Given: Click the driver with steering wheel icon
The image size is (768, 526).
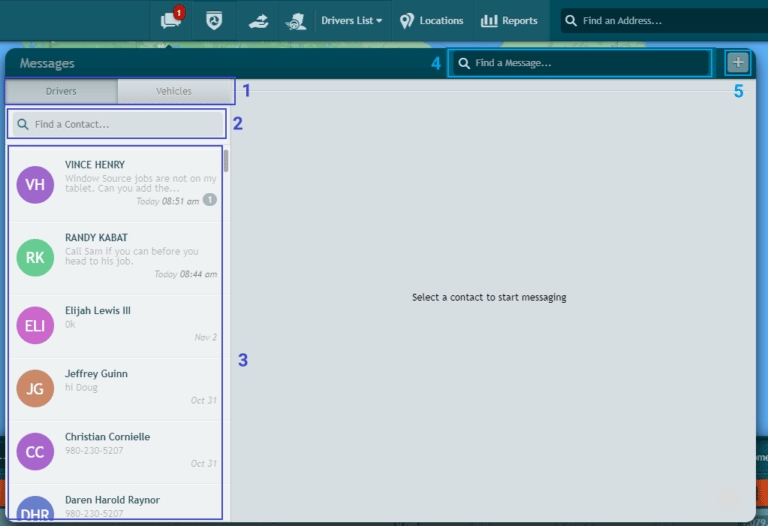Looking at the screenshot, I should point(295,21).
